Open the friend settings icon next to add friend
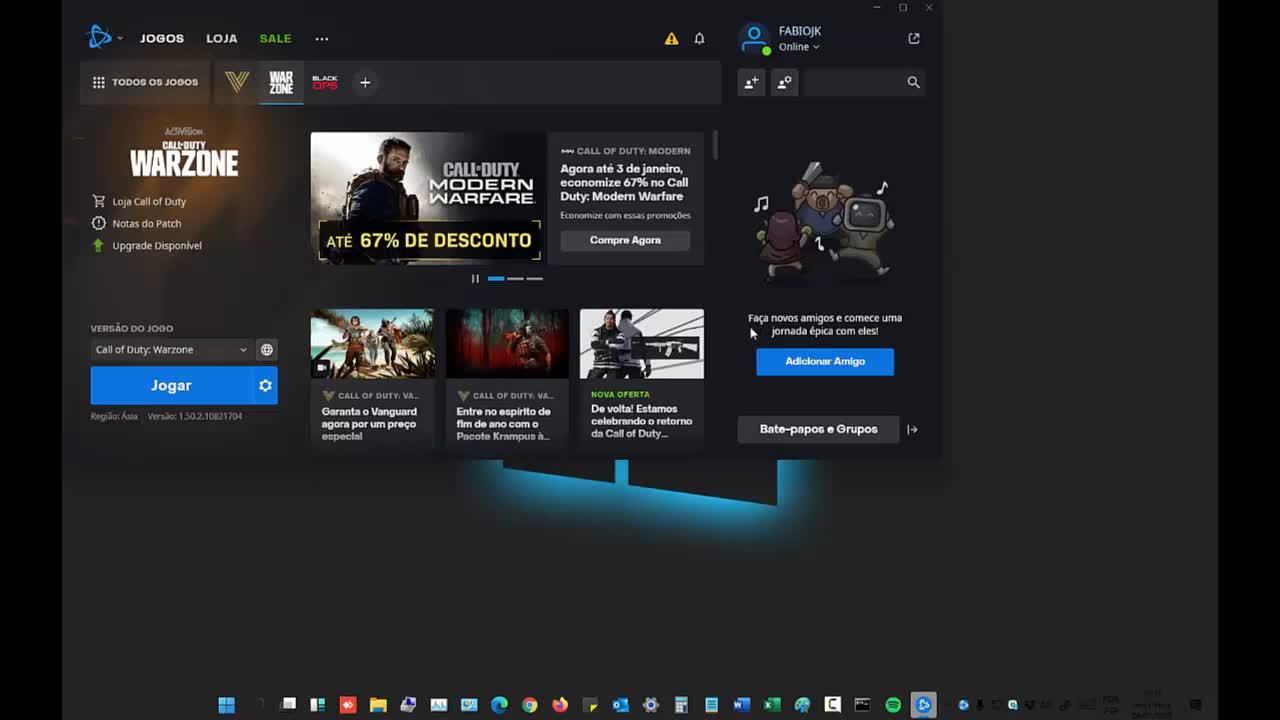Screen dimensions: 1280x720 point(785,82)
